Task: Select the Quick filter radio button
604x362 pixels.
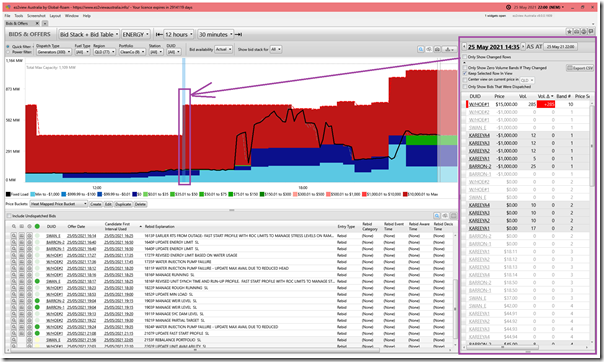Action: (8, 47)
